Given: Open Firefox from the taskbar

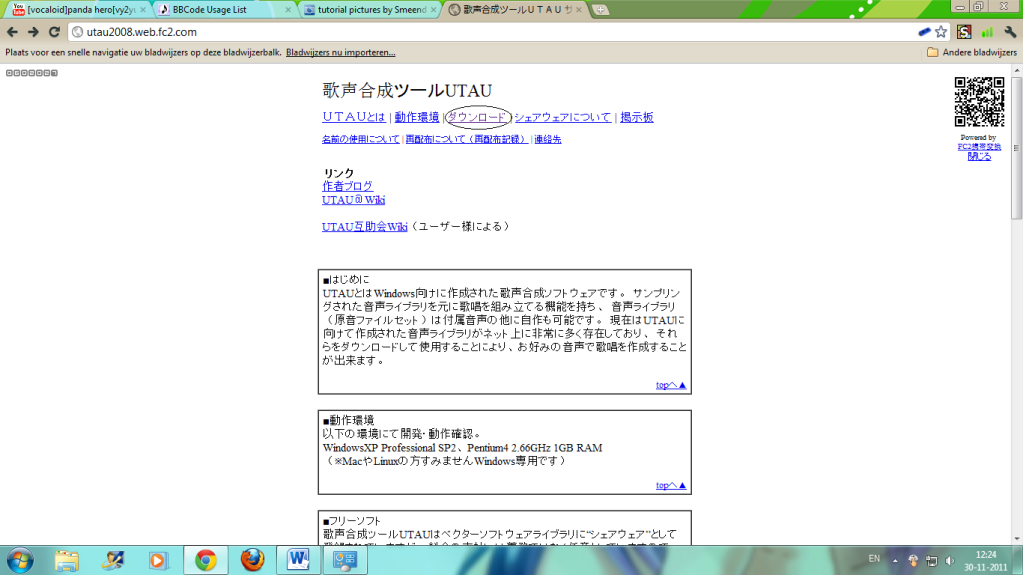Looking at the screenshot, I should pyautogui.click(x=252, y=560).
